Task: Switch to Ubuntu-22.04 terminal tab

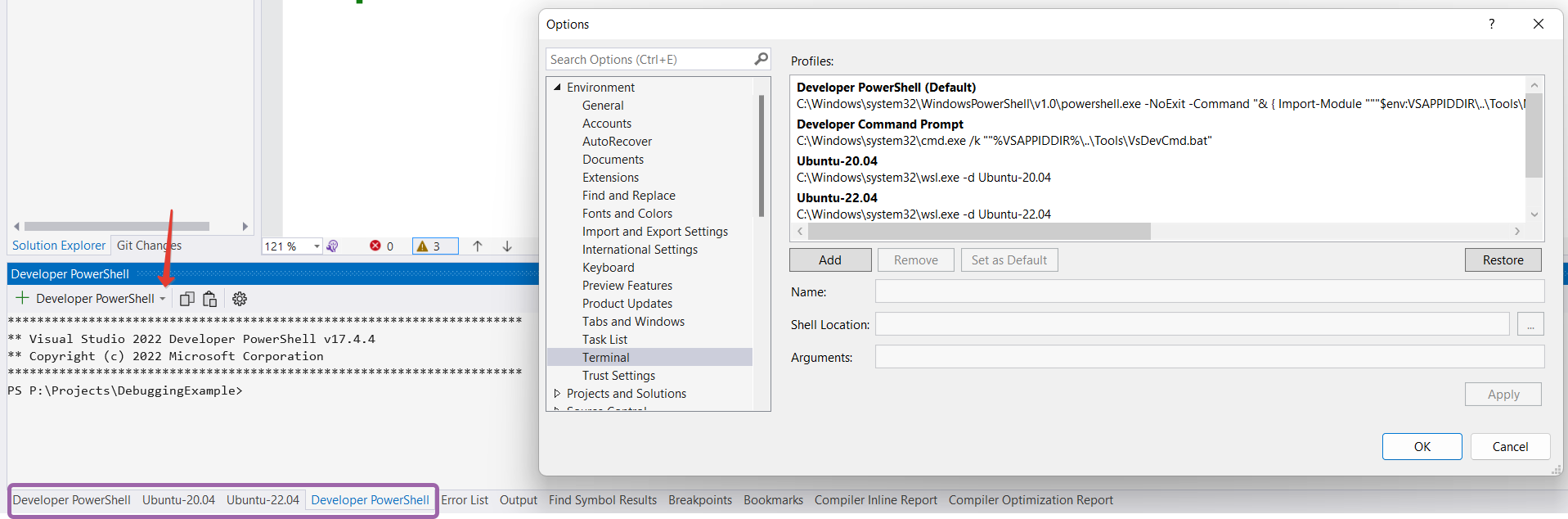Action: point(263,499)
